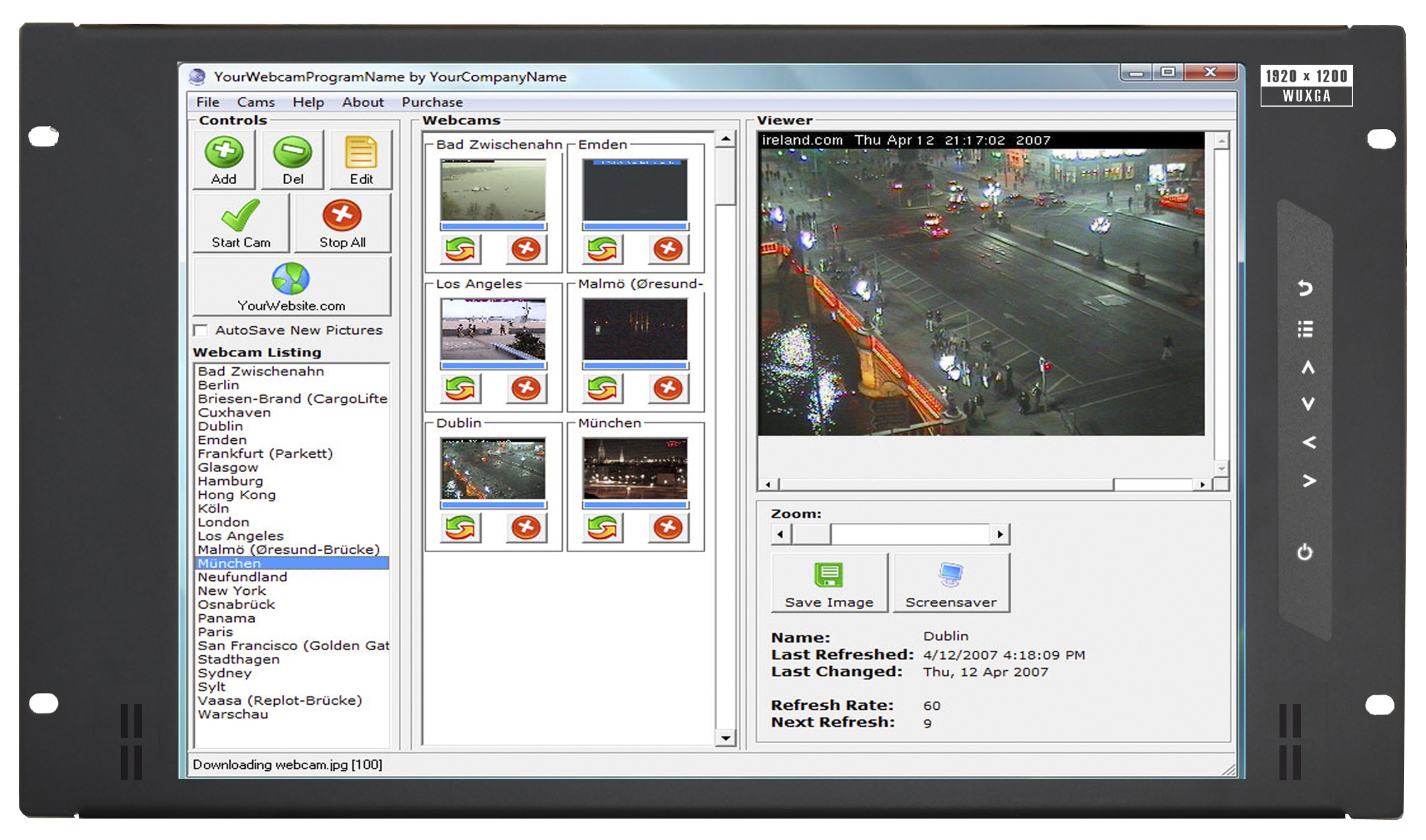Refresh the Bad Zwischenahn webcam

460,249
